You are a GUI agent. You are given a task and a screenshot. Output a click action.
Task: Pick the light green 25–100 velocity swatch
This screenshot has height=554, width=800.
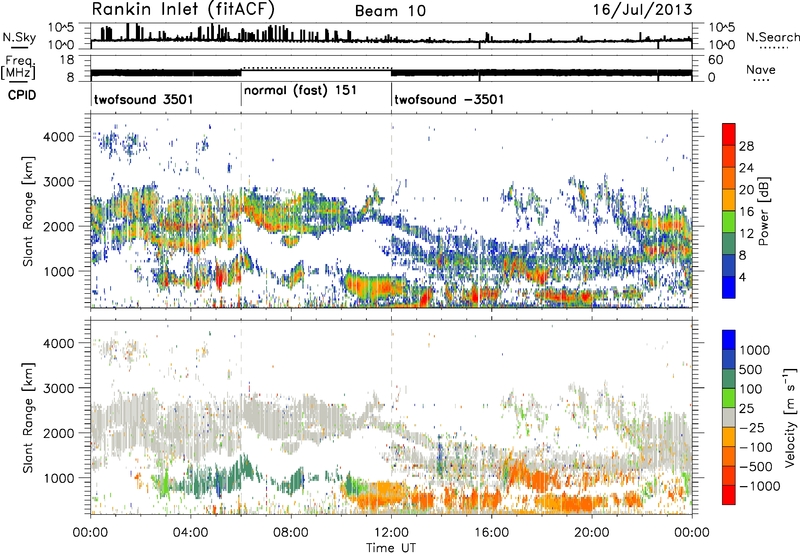729,398
